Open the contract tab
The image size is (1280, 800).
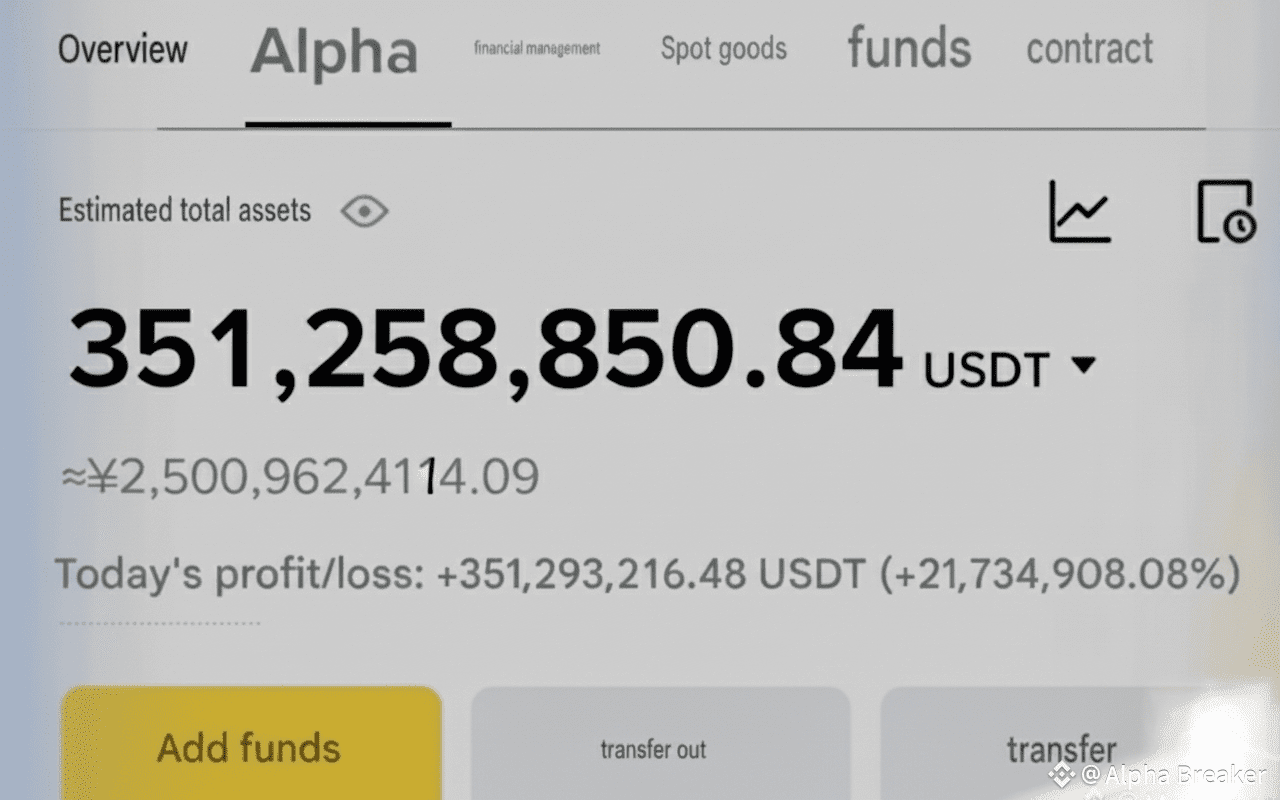click(1089, 49)
